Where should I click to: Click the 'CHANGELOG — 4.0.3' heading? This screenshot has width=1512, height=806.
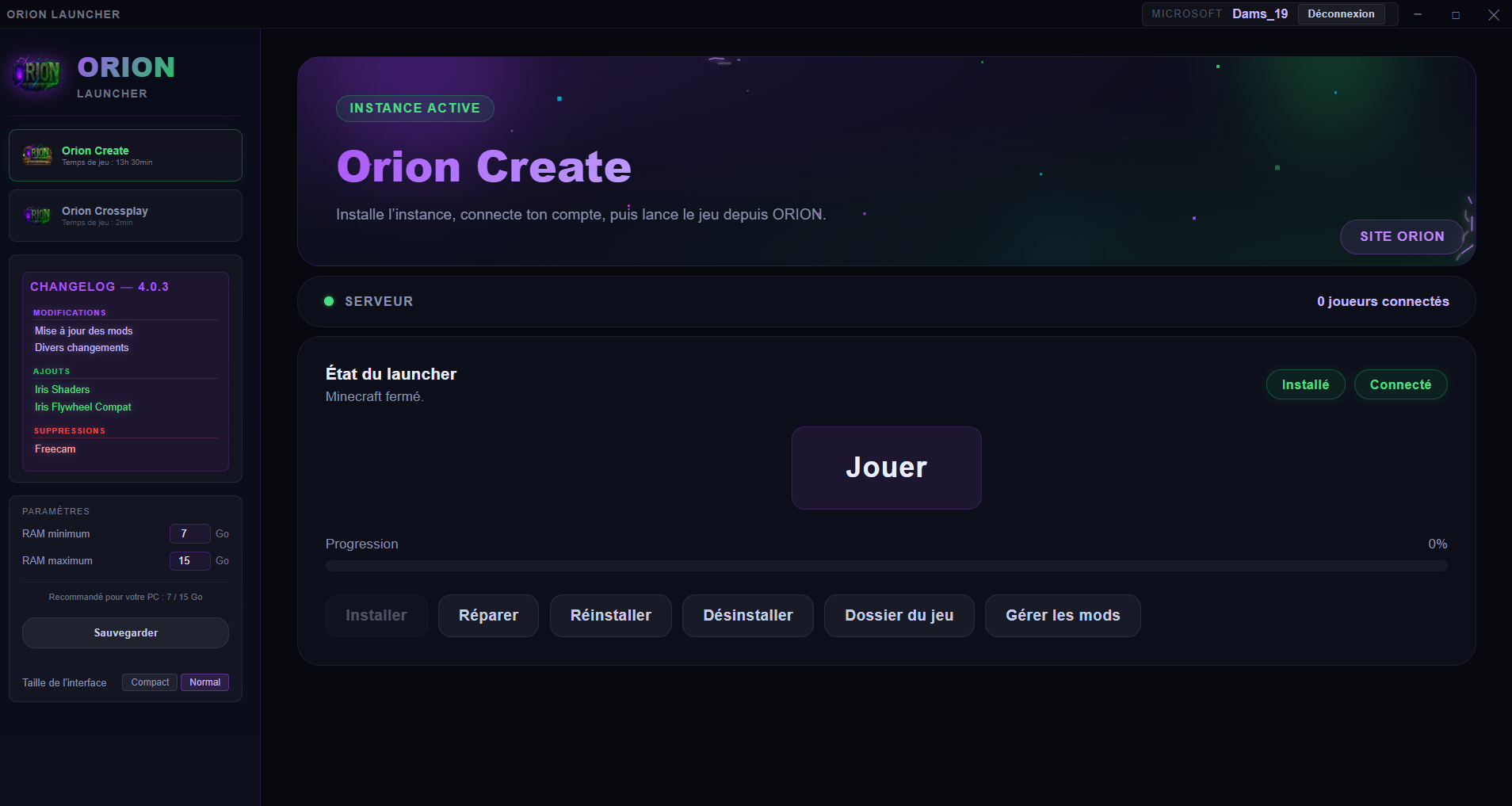99,287
